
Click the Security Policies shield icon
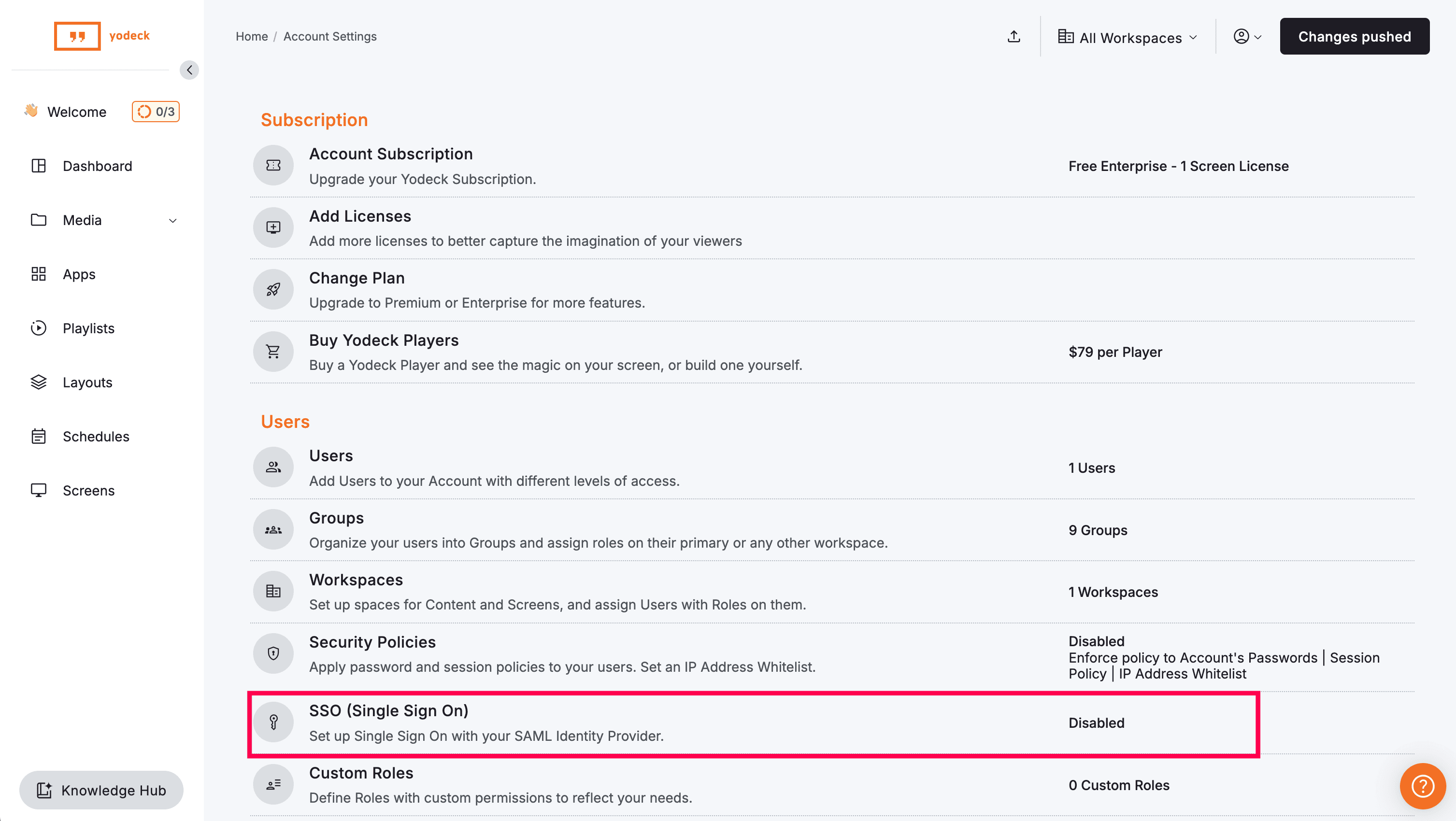[273, 654]
